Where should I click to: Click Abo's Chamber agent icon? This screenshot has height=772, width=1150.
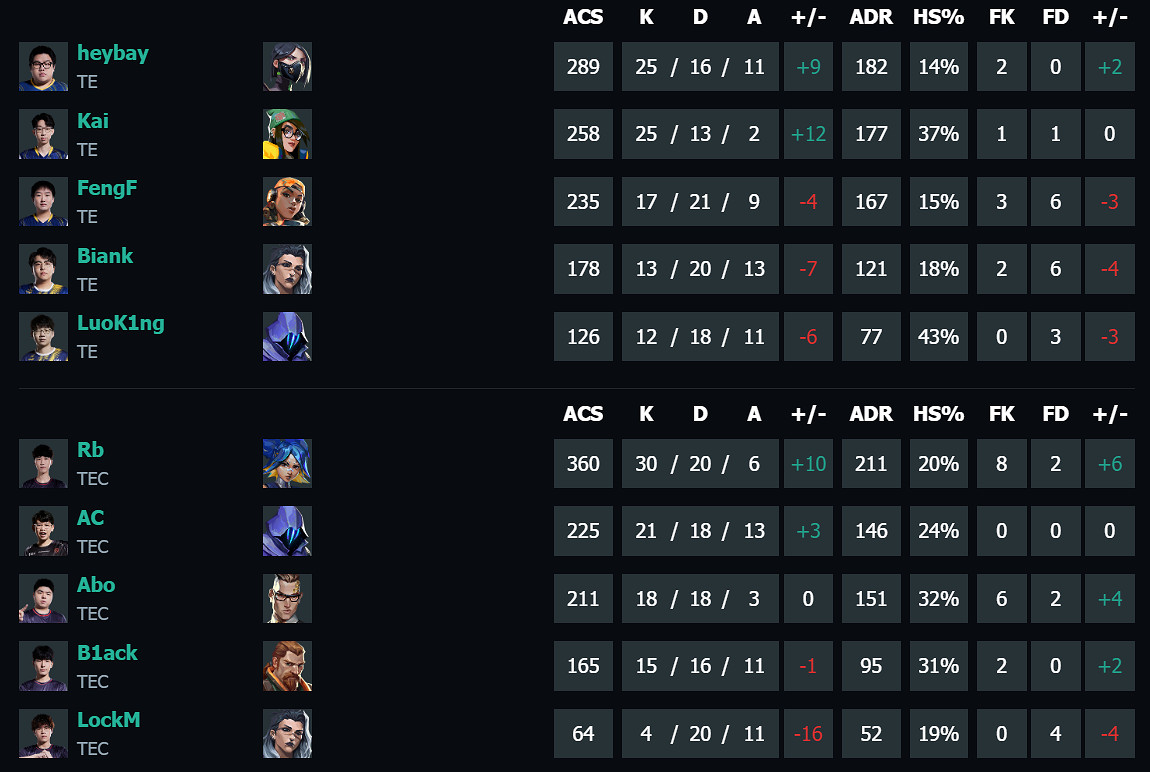pos(287,598)
